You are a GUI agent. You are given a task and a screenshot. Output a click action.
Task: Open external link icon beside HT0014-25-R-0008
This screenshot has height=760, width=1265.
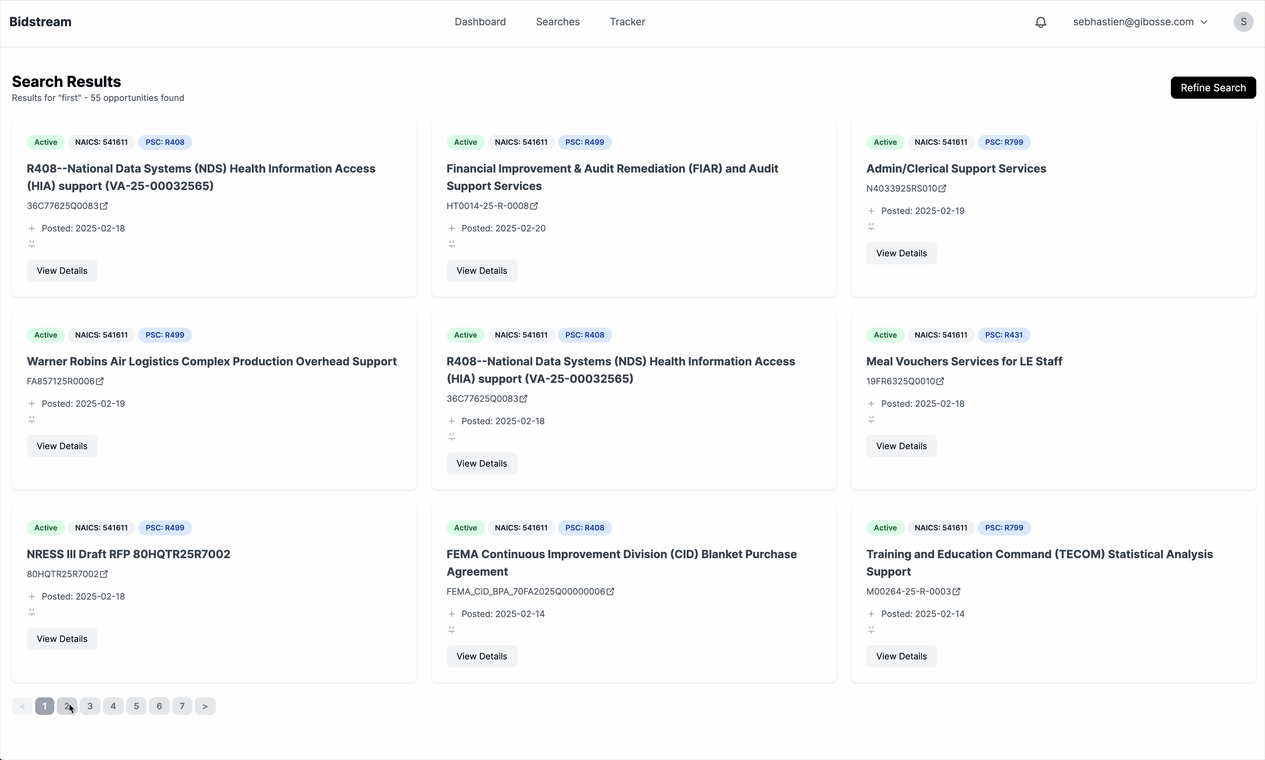pos(534,206)
